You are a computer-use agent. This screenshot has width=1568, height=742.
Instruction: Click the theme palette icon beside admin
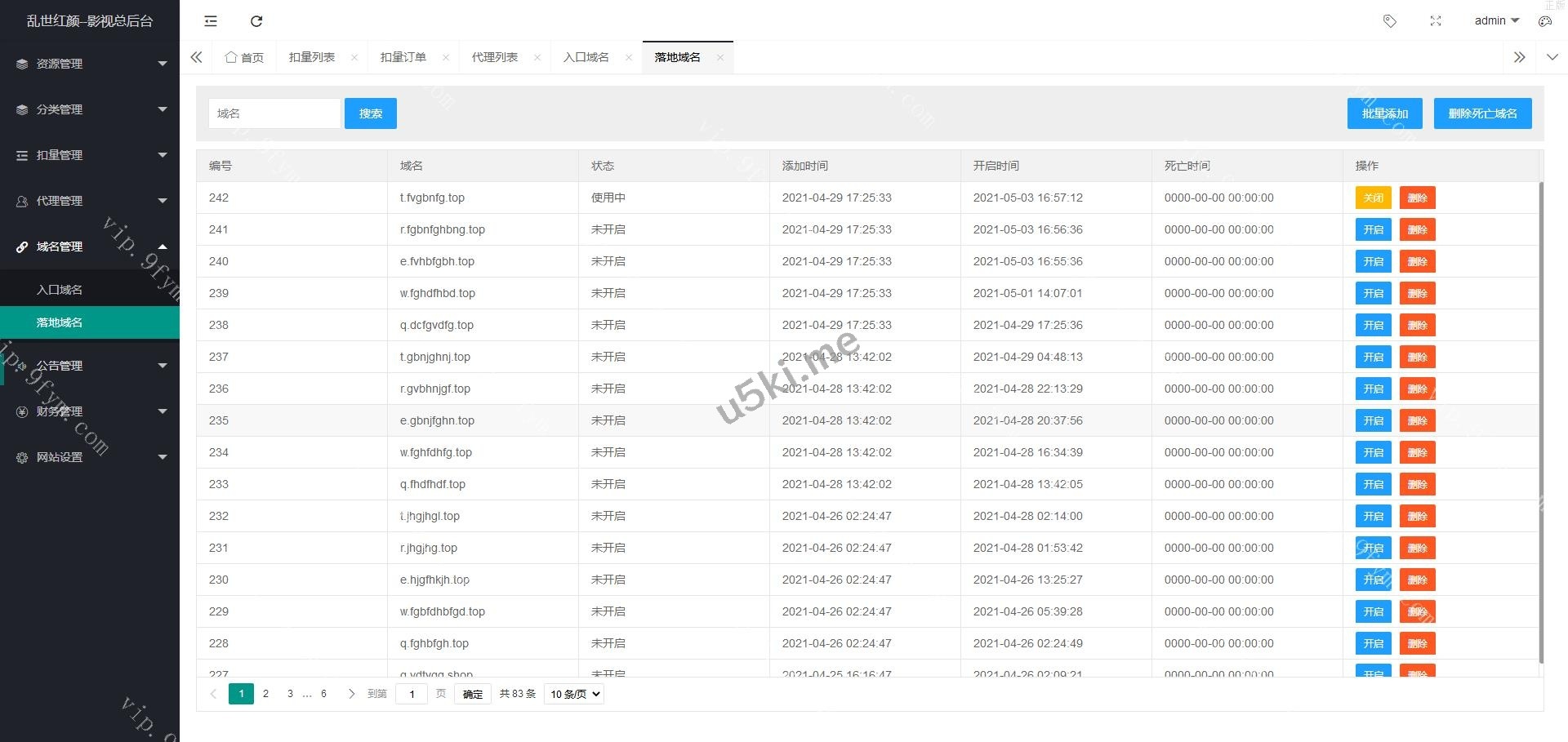pyautogui.click(x=1545, y=21)
